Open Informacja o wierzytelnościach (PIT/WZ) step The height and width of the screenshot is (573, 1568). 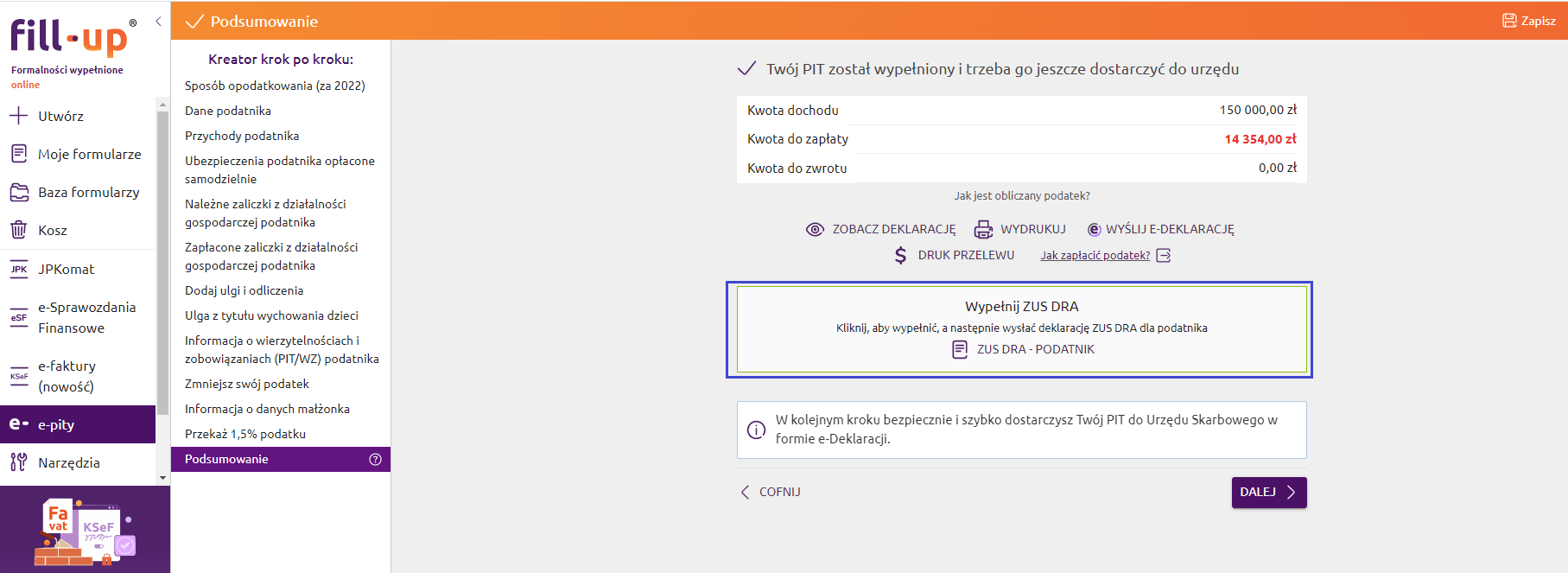tap(282, 349)
